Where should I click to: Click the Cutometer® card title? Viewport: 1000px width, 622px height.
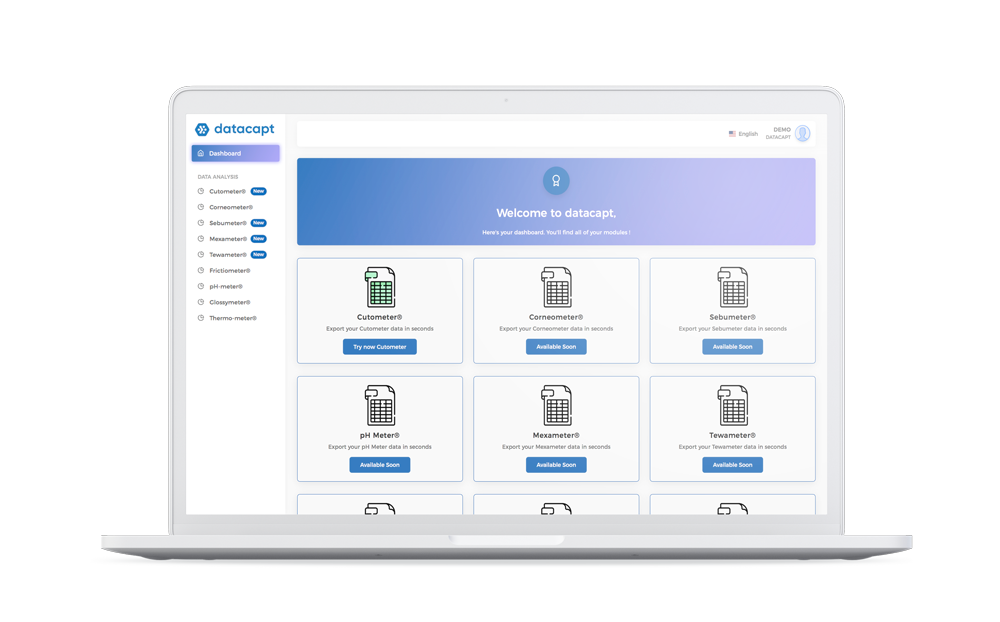(x=379, y=317)
